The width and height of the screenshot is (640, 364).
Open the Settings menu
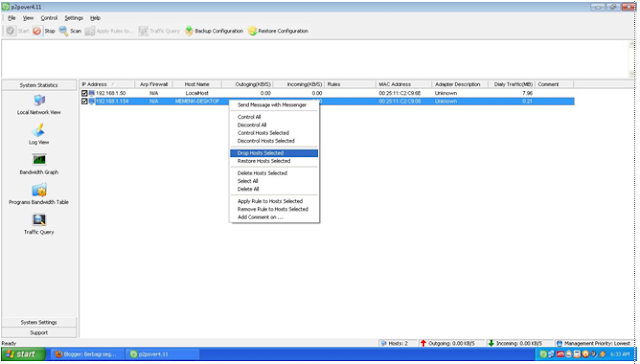pos(74,18)
